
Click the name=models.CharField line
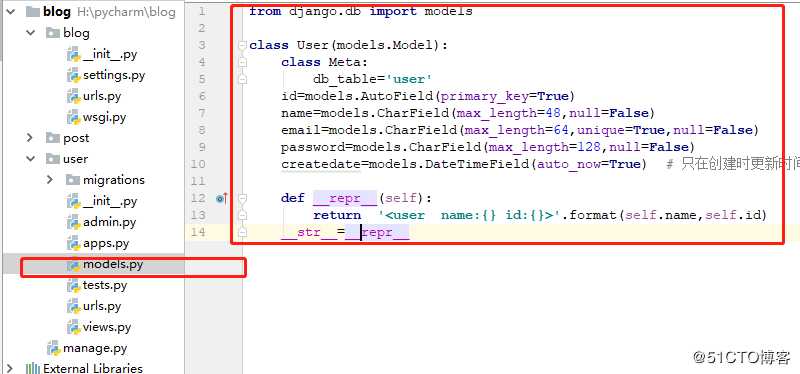tap(468, 113)
